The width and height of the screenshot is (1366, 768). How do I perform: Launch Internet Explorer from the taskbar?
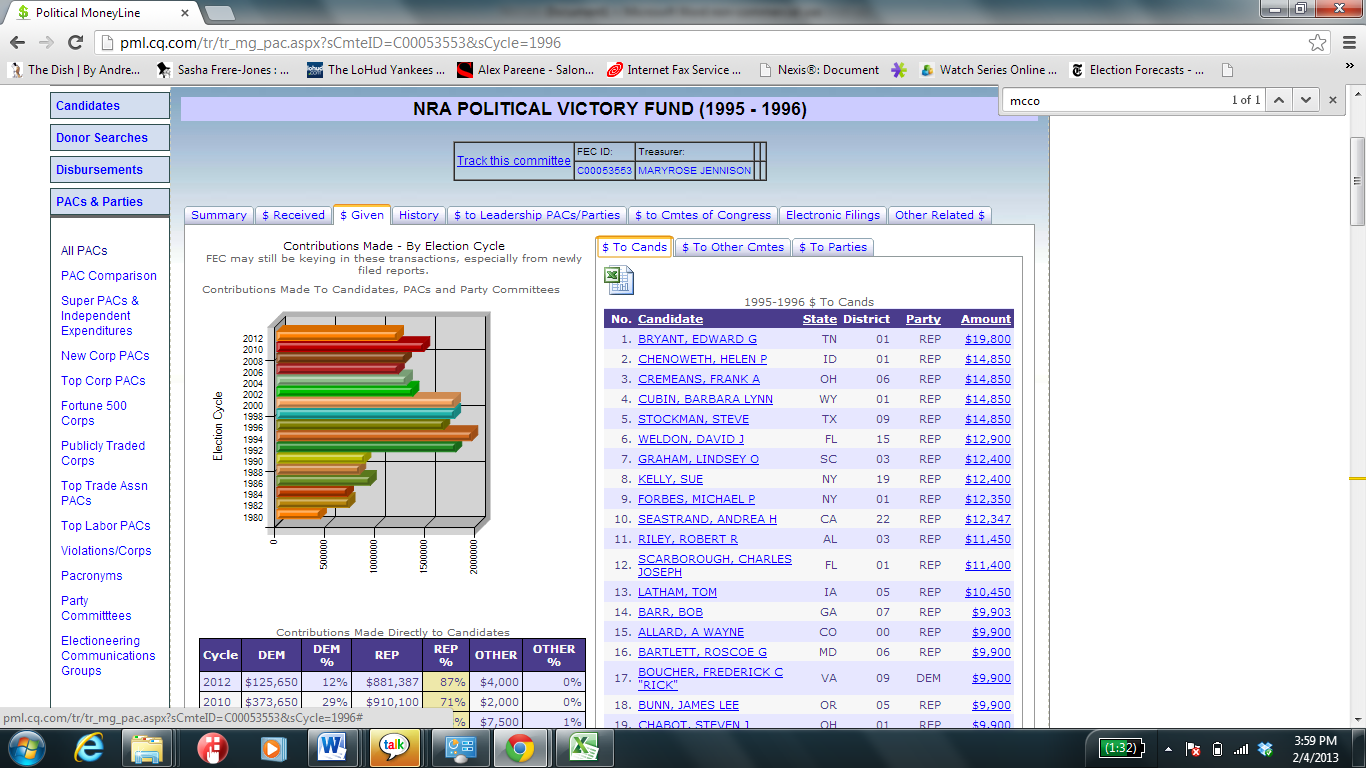click(x=90, y=748)
